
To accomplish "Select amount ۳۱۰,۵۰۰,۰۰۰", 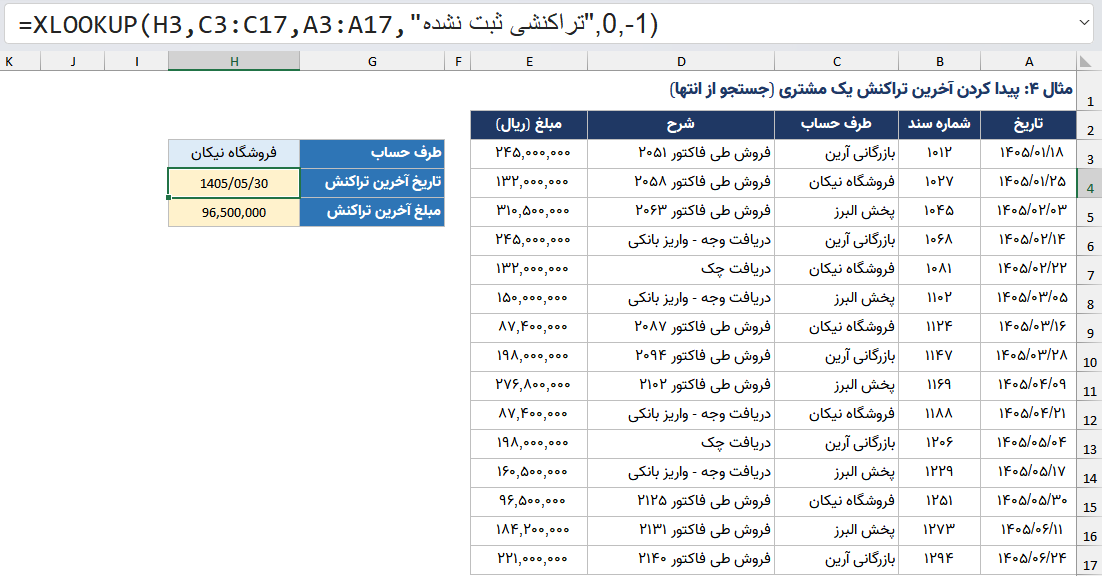I will [x=529, y=211].
